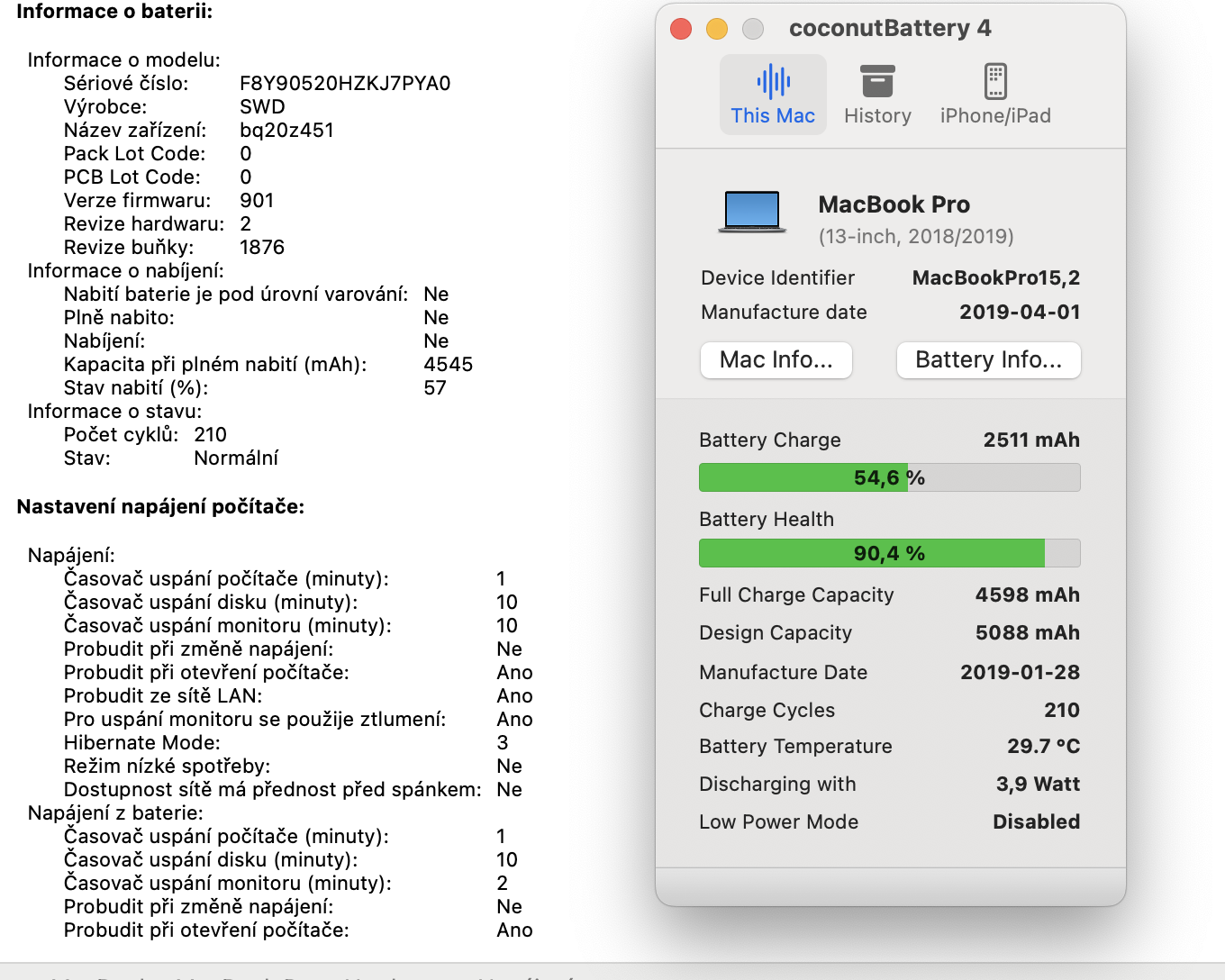Click the Hibernate Mode value 3

[x=503, y=742]
